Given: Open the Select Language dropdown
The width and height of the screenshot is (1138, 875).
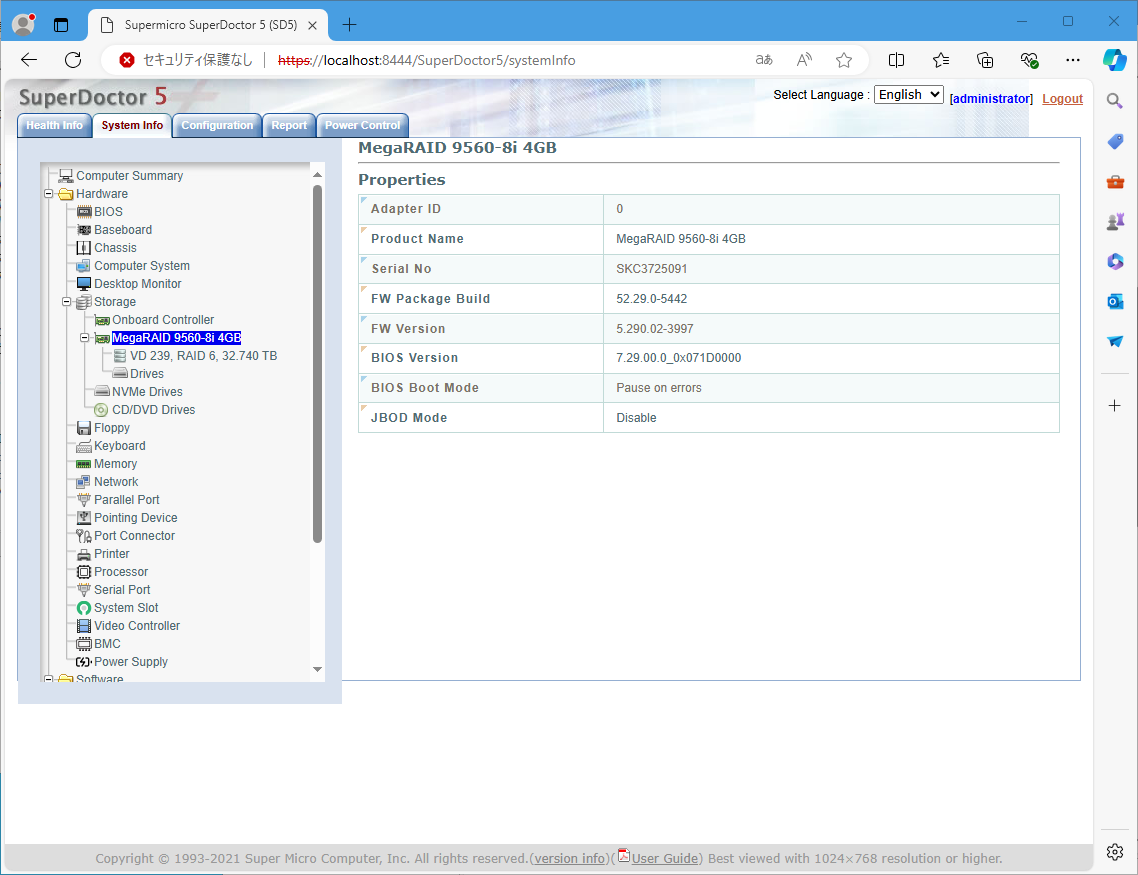Looking at the screenshot, I should [908, 94].
